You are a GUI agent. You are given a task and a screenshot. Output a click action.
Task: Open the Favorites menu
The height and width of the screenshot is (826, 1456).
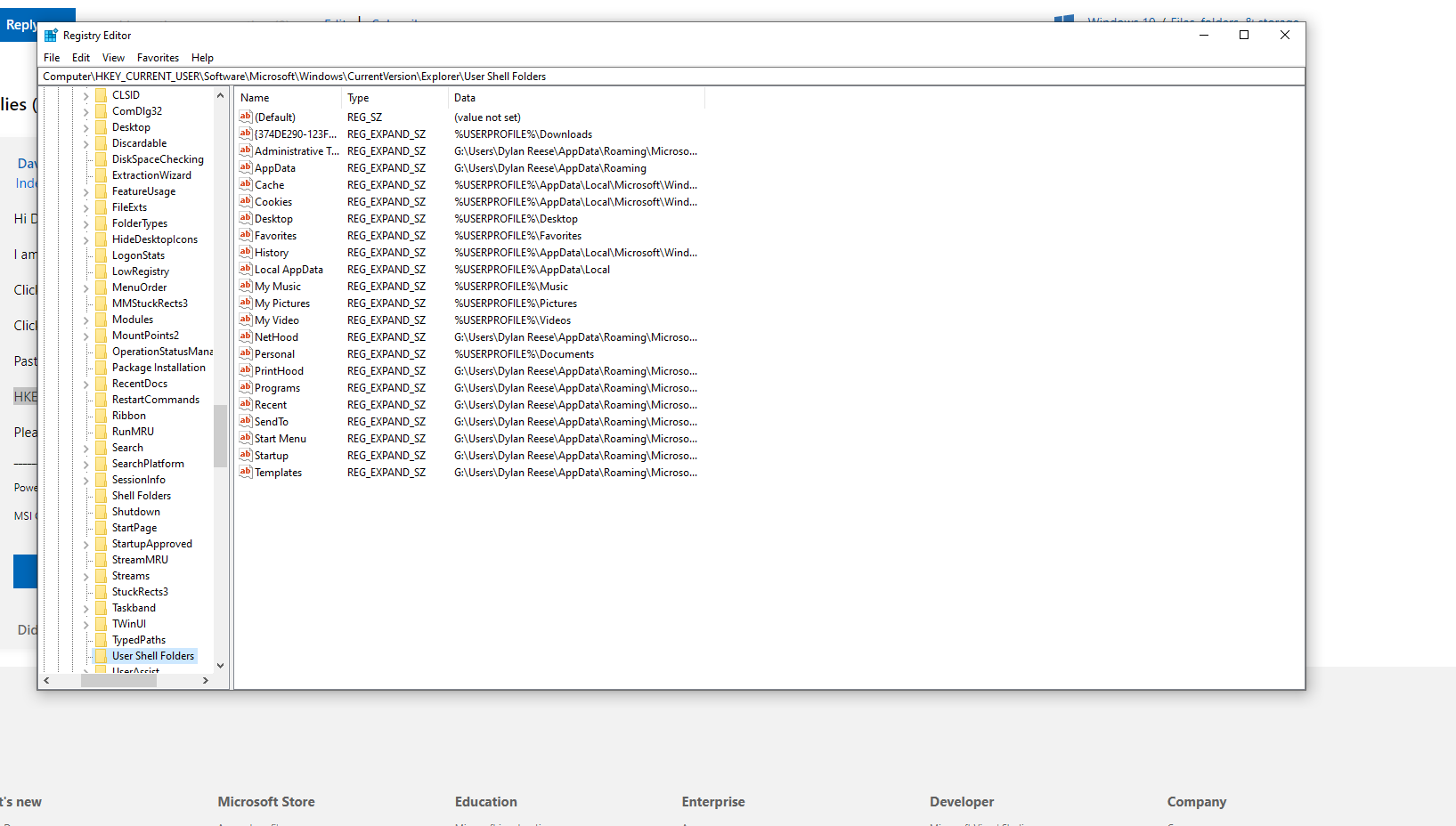pos(158,58)
